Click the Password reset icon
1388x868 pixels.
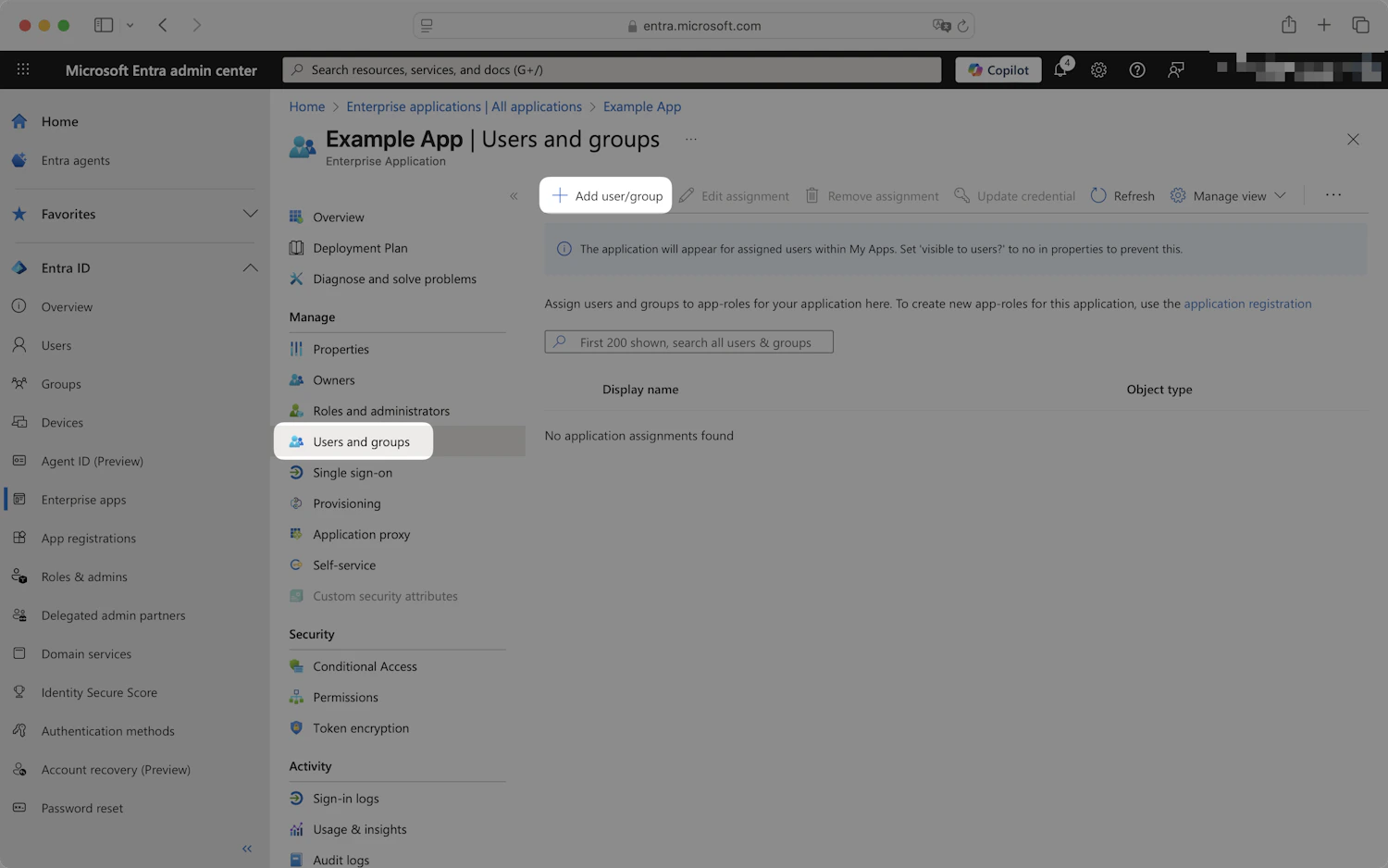click(x=19, y=808)
